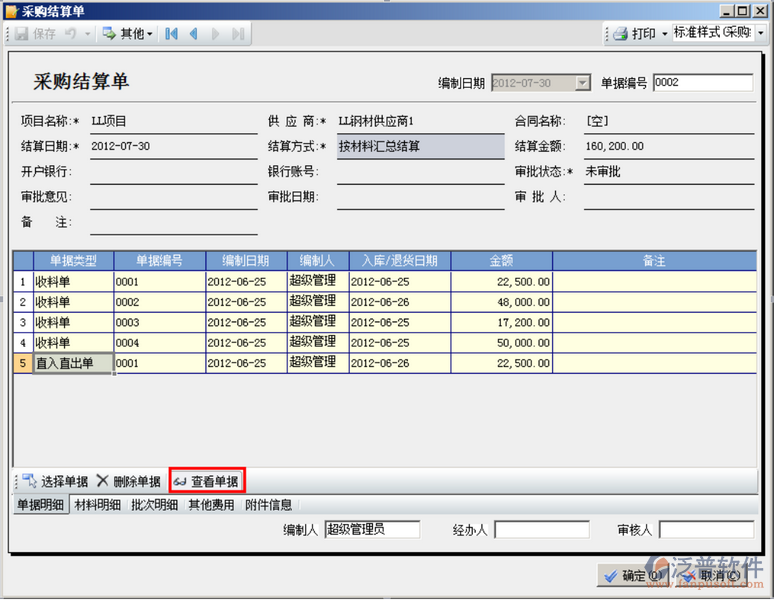
Task: Open the 编制日期 date dropdown
Action: 582,82
